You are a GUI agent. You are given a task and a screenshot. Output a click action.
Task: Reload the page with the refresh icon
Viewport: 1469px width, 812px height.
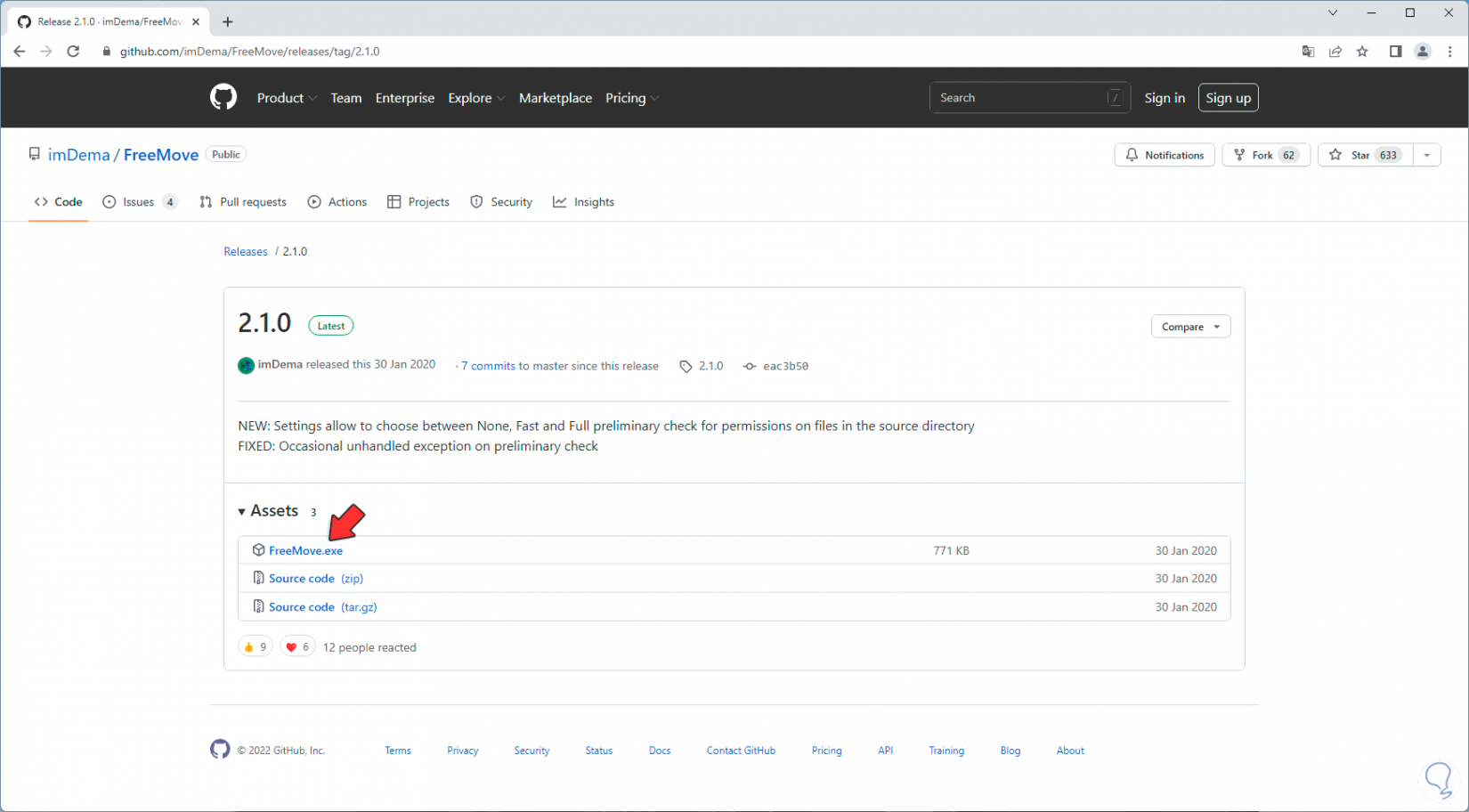pos(73,52)
